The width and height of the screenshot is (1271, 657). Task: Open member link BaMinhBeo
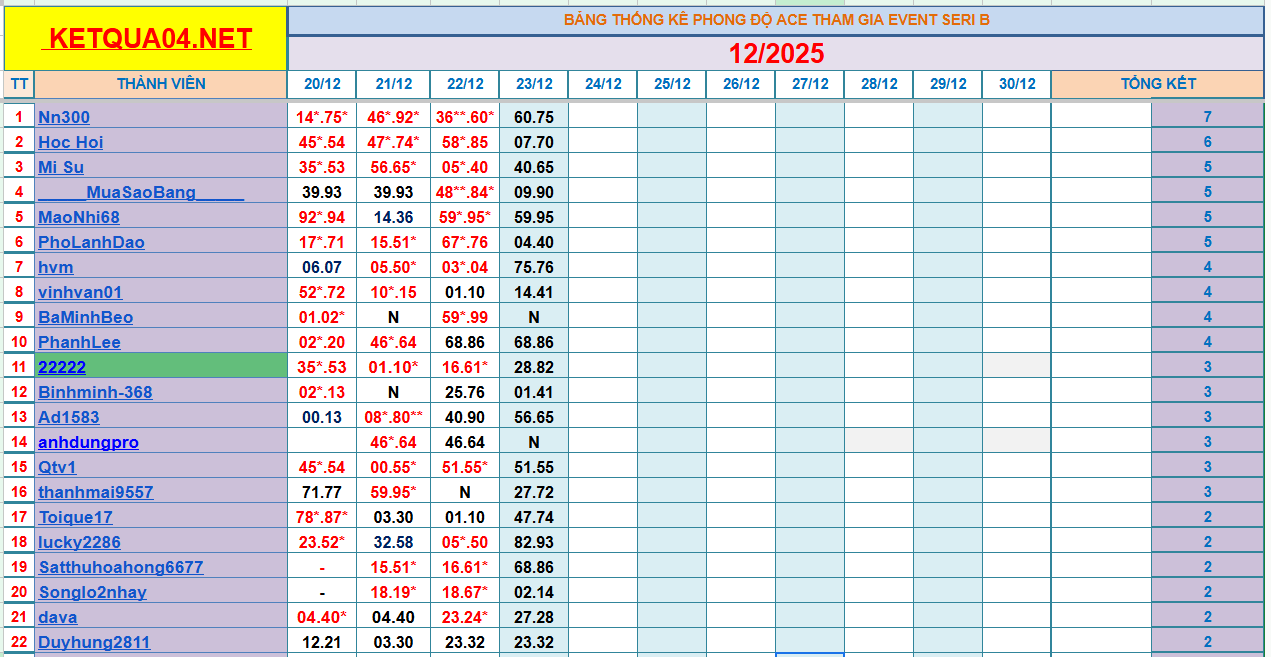coord(86,317)
